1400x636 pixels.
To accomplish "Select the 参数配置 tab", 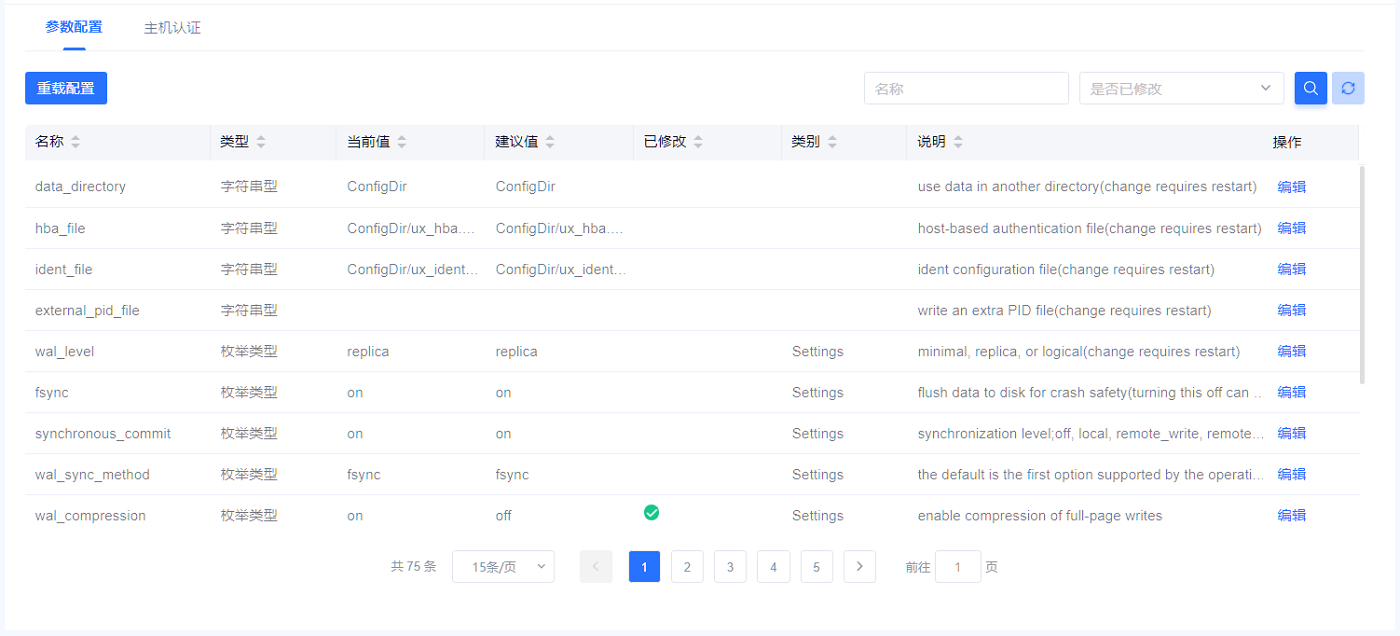I will pos(73,27).
